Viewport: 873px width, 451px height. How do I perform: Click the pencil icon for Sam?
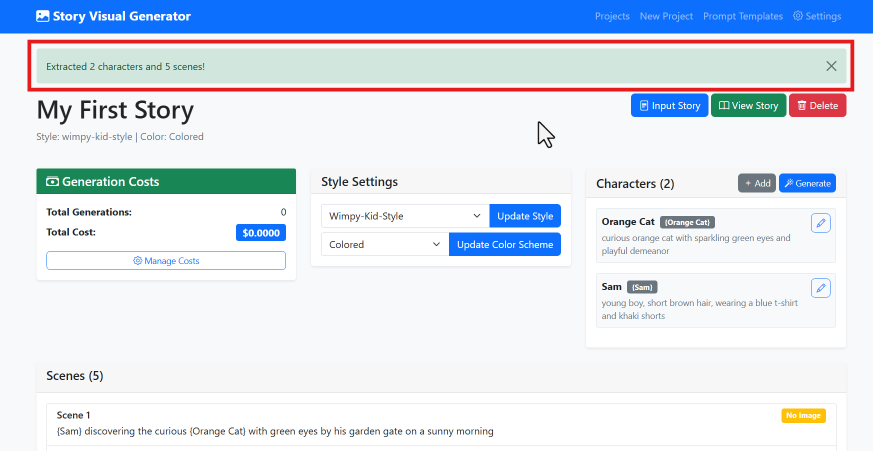coord(820,288)
